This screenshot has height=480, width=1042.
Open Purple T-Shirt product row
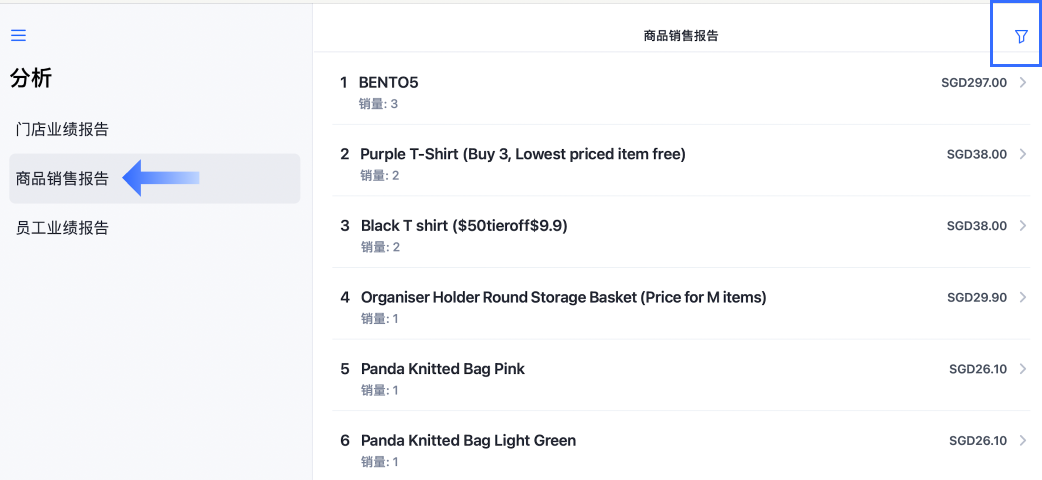(x=680, y=160)
